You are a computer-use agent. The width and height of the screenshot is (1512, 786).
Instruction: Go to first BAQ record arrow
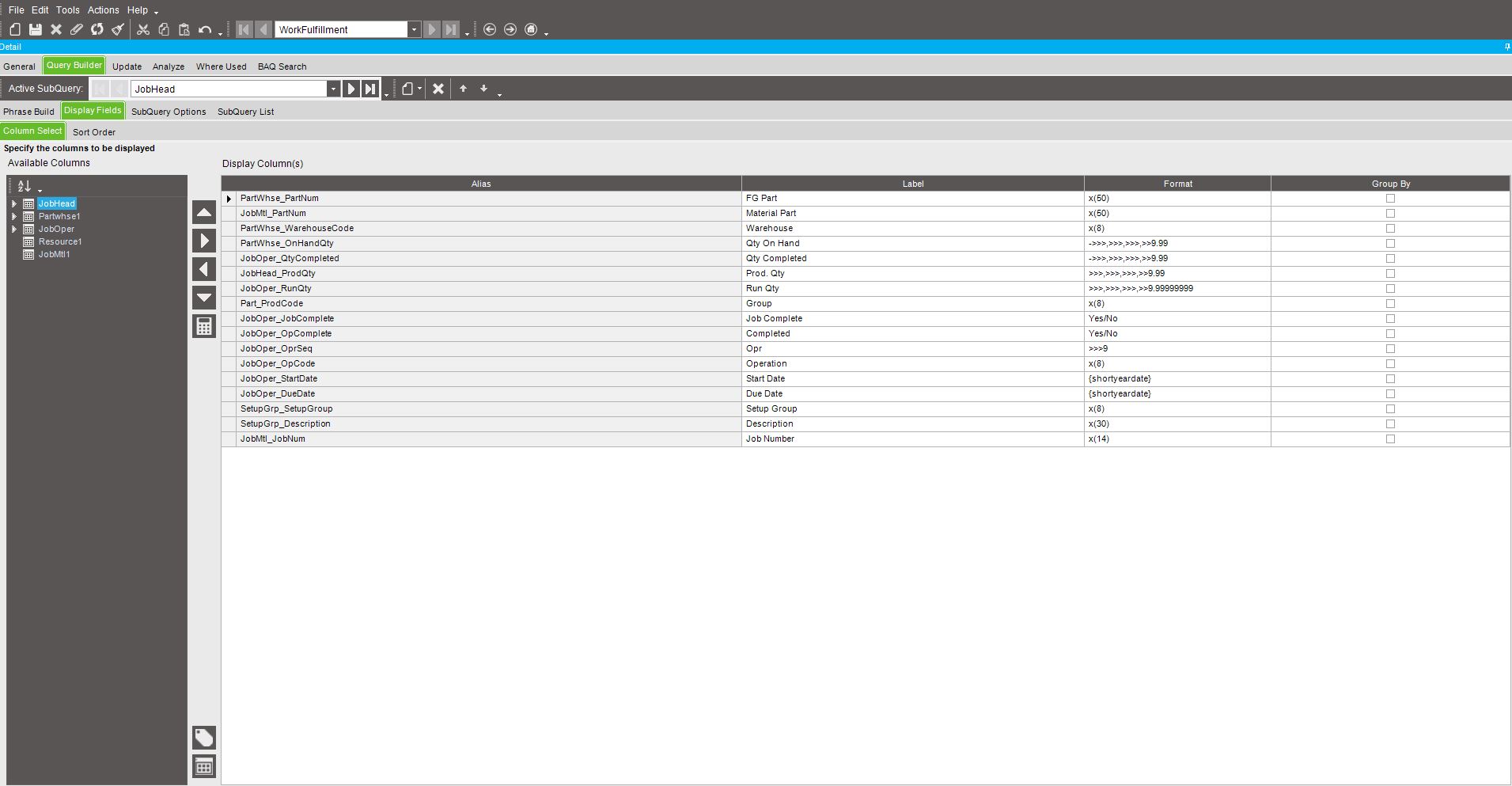click(x=244, y=29)
